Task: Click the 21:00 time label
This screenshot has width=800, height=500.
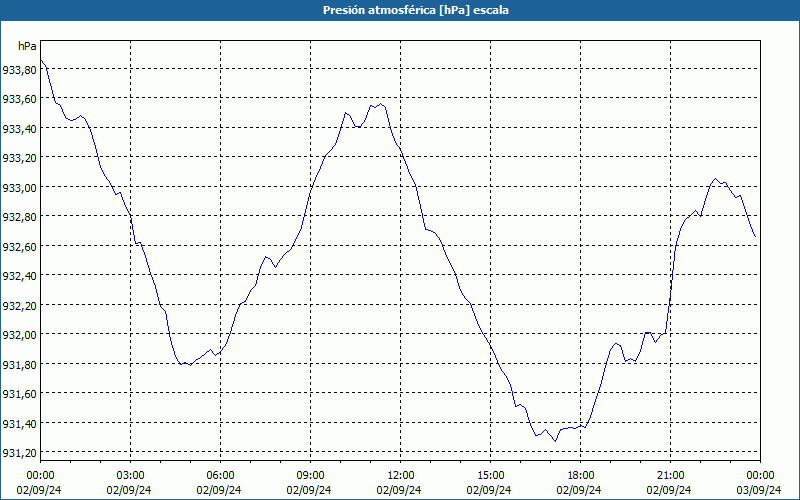Action: tap(670, 476)
